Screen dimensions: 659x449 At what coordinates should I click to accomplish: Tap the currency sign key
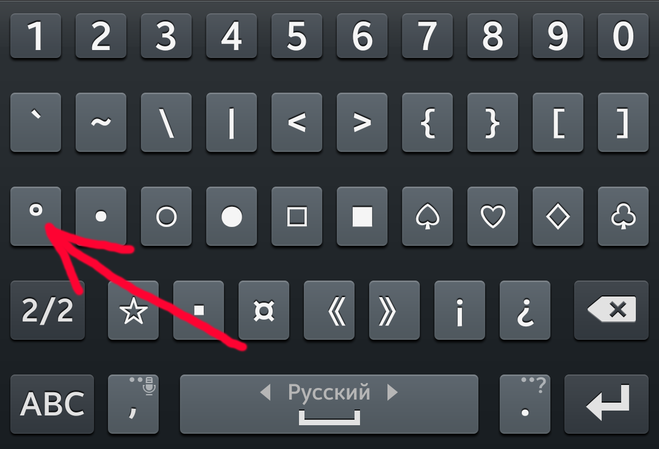[264, 310]
